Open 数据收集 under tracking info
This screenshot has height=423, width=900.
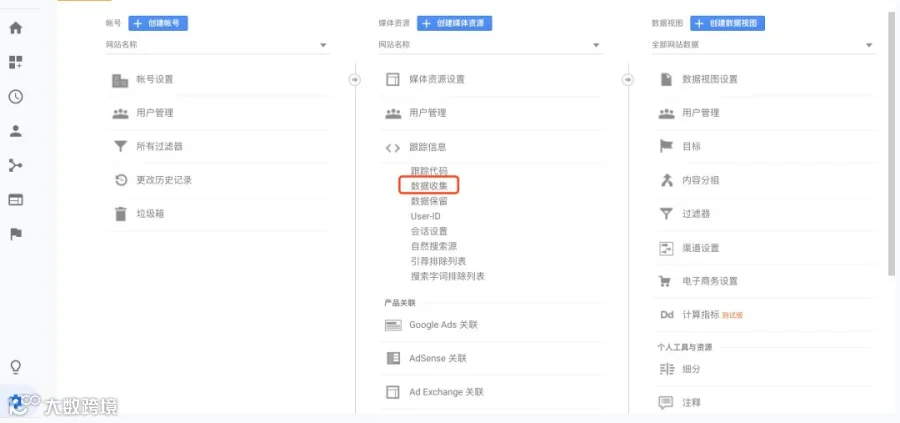click(429, 186)
